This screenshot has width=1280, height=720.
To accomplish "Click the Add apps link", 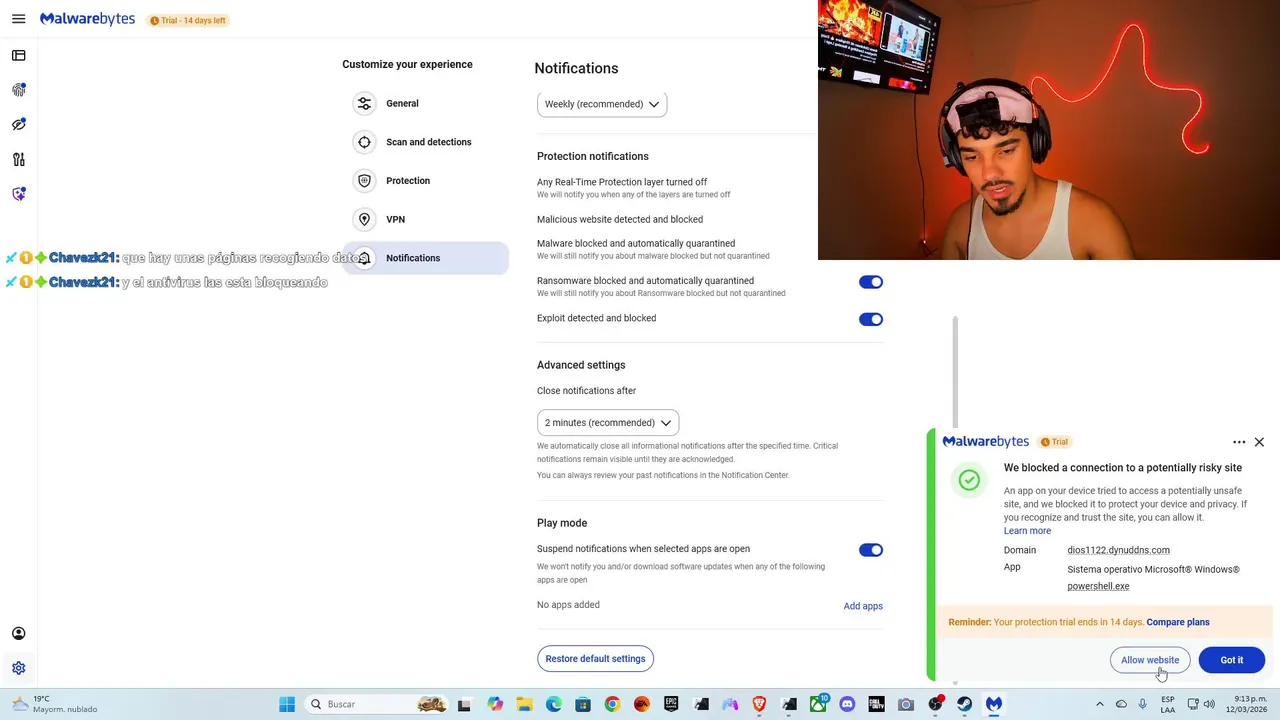I will click(863, 606).
